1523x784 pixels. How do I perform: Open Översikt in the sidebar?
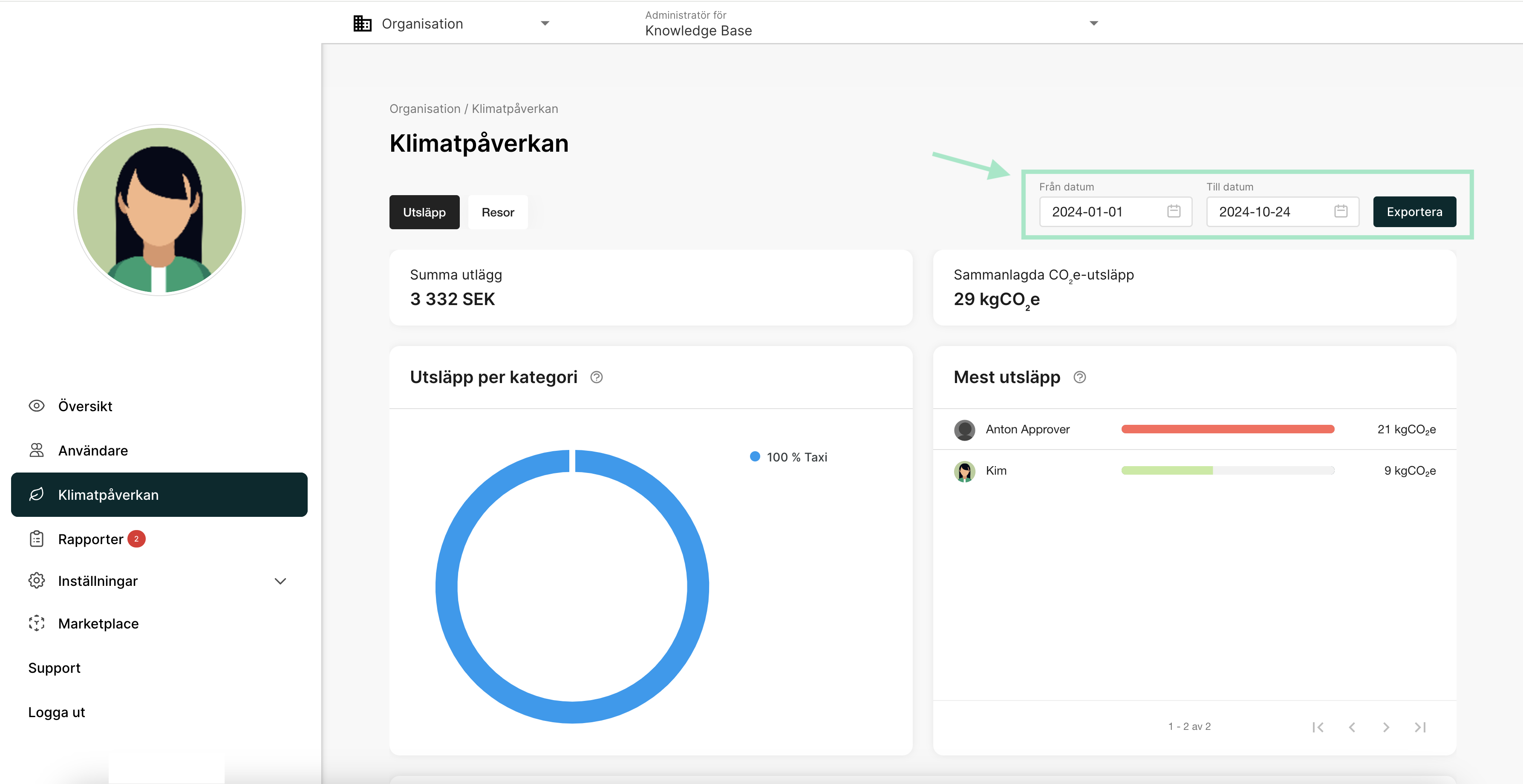[159, 406]
